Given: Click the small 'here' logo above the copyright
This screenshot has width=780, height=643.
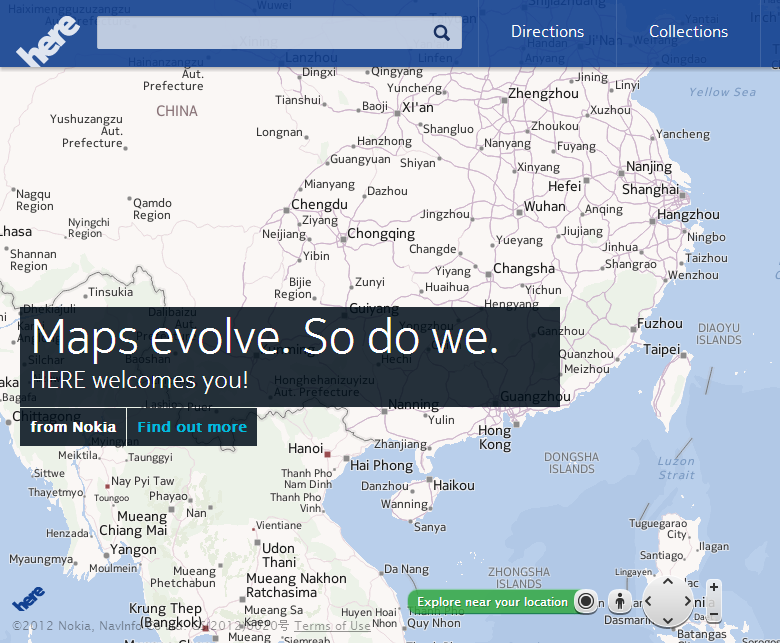Looking at the screenshot, I should [28, 599].
